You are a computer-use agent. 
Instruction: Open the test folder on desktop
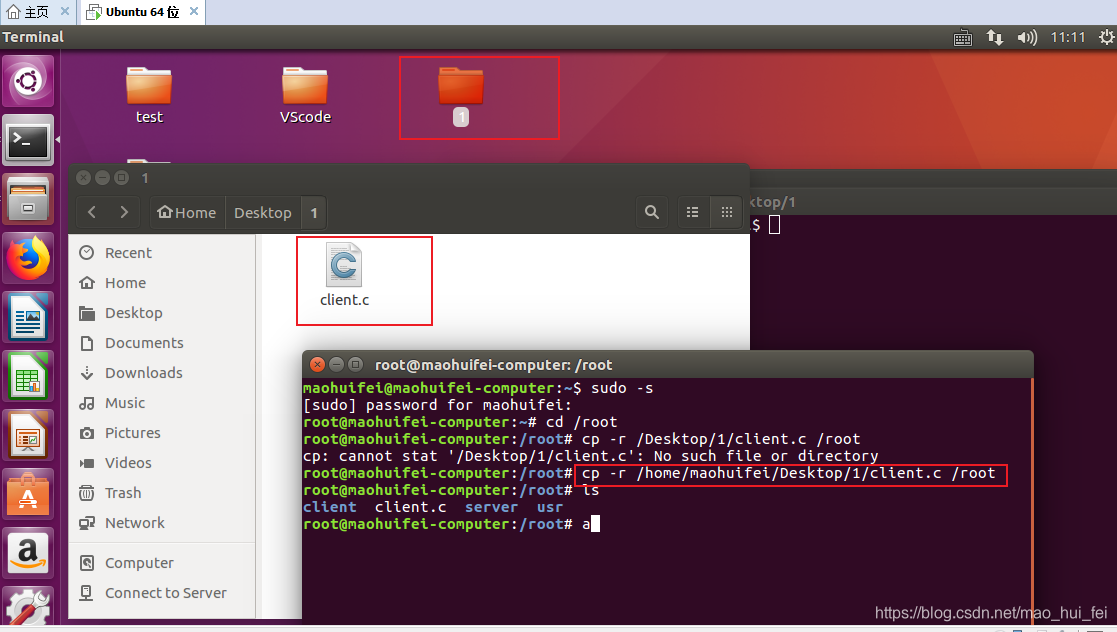tap(149, 95)
